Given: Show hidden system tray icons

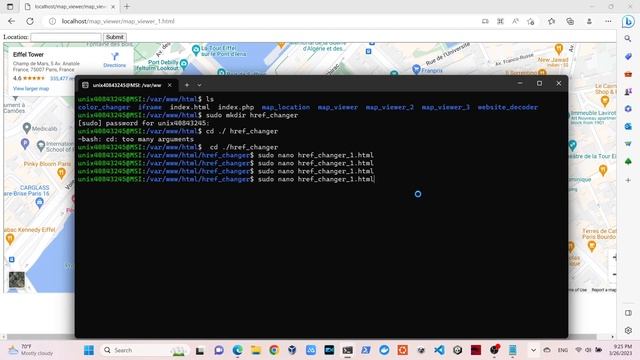Looking at the screenshot, I should point(533,350).
